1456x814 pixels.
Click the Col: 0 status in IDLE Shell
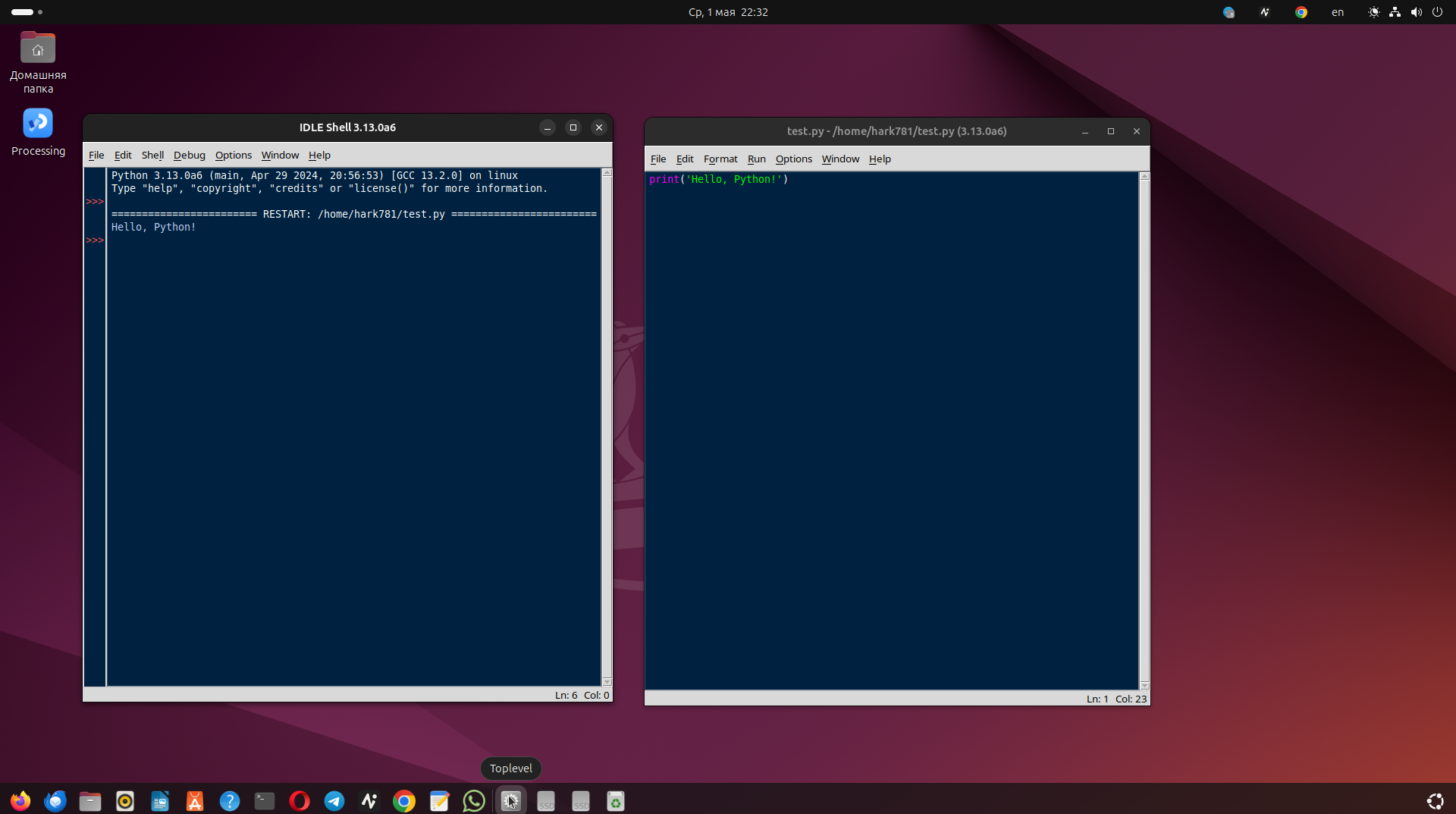(597, 695)
